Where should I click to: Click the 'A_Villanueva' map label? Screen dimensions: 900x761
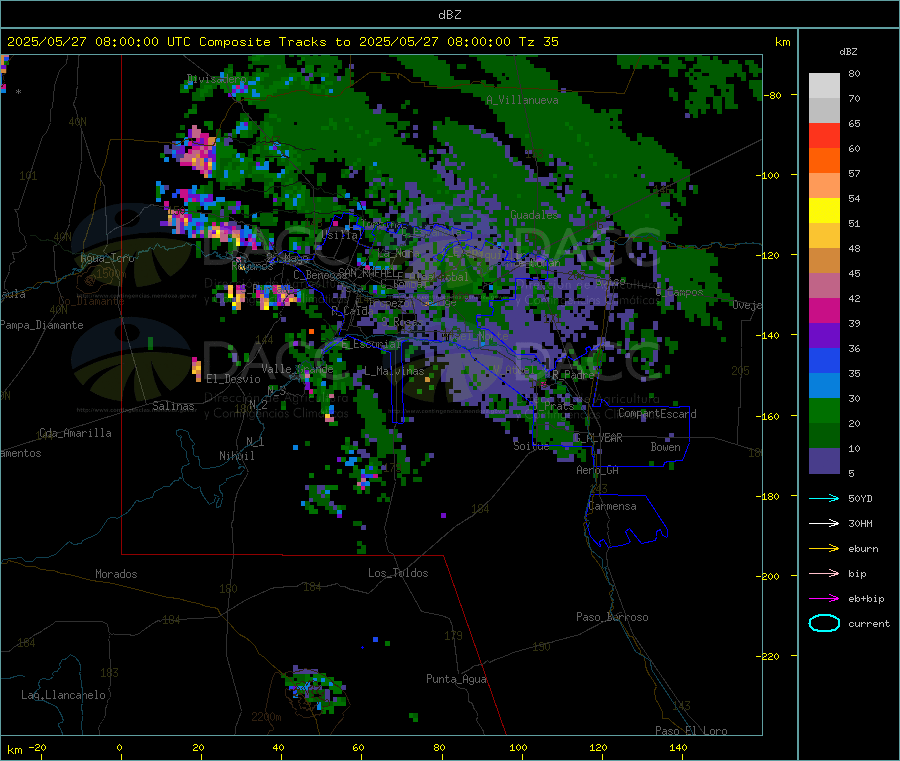tap(522, 100)
